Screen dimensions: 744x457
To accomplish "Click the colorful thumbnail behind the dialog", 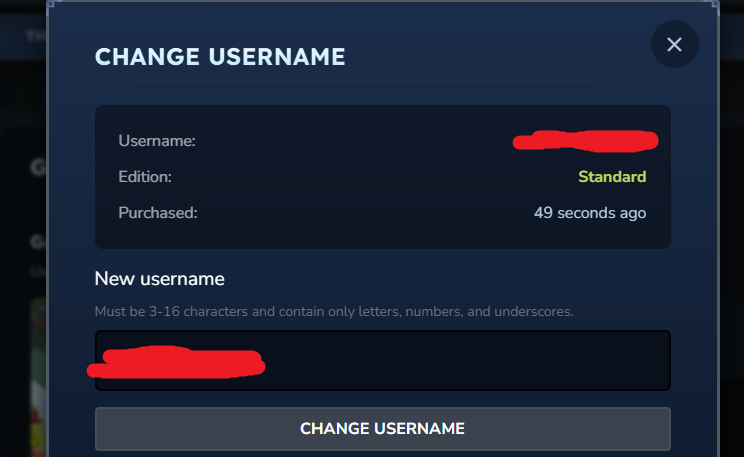I will (38, 380).
